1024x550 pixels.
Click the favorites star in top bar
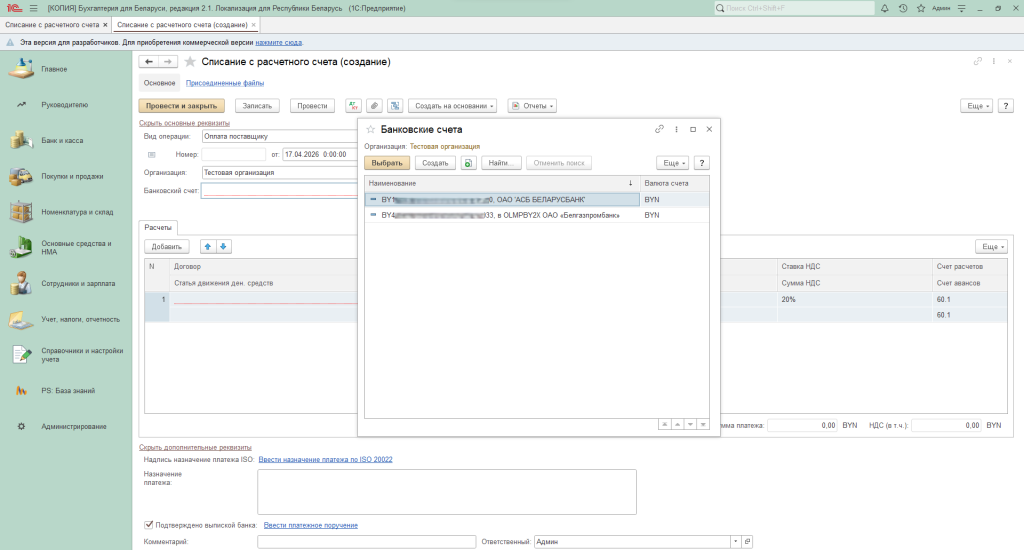919,8
